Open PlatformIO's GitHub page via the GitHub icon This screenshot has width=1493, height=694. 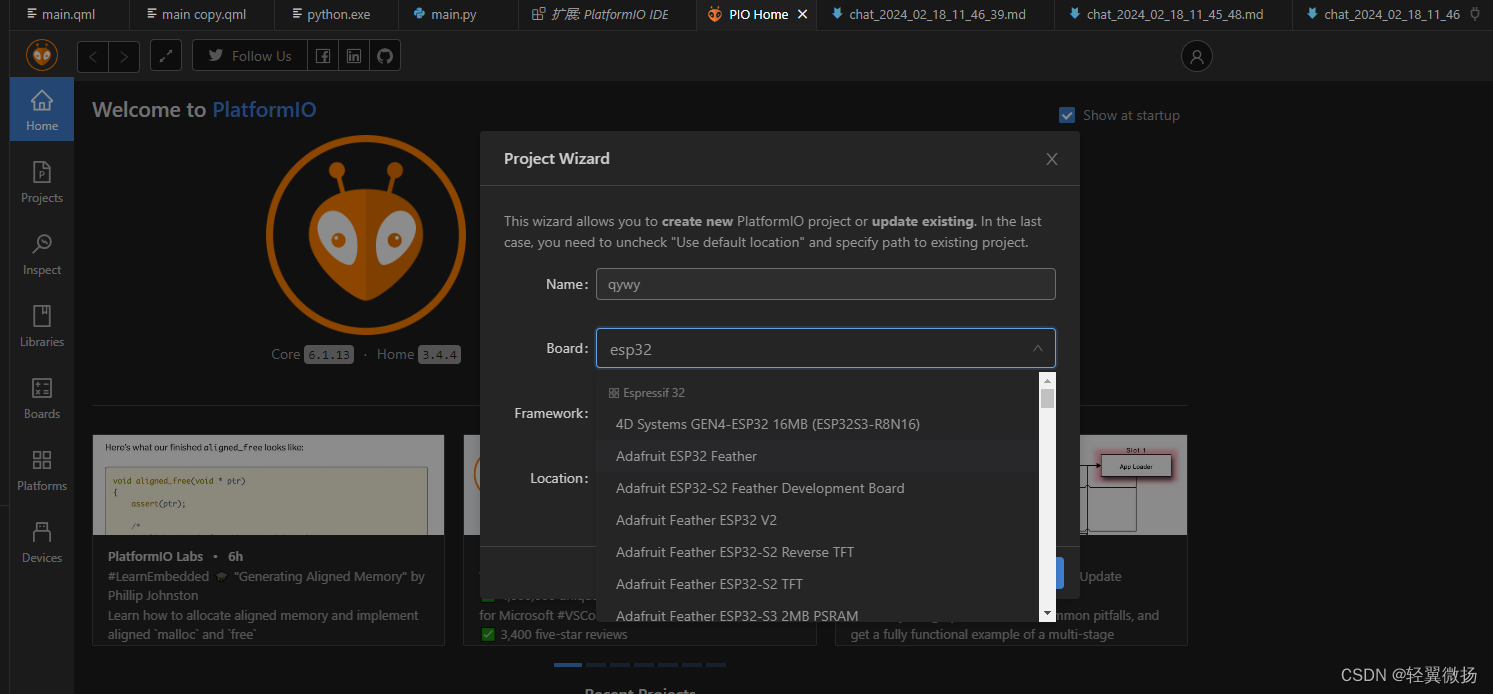(x=385, y=55)
